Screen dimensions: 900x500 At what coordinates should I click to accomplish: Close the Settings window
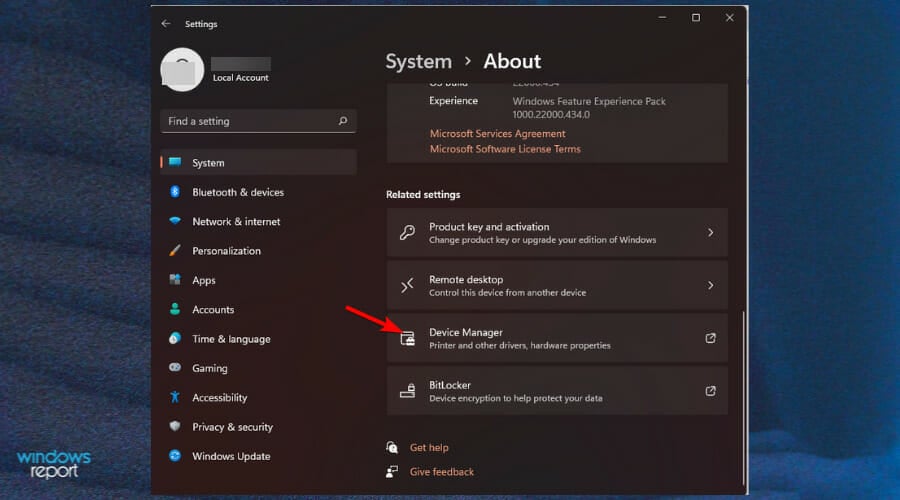click(x=730, y=17)
